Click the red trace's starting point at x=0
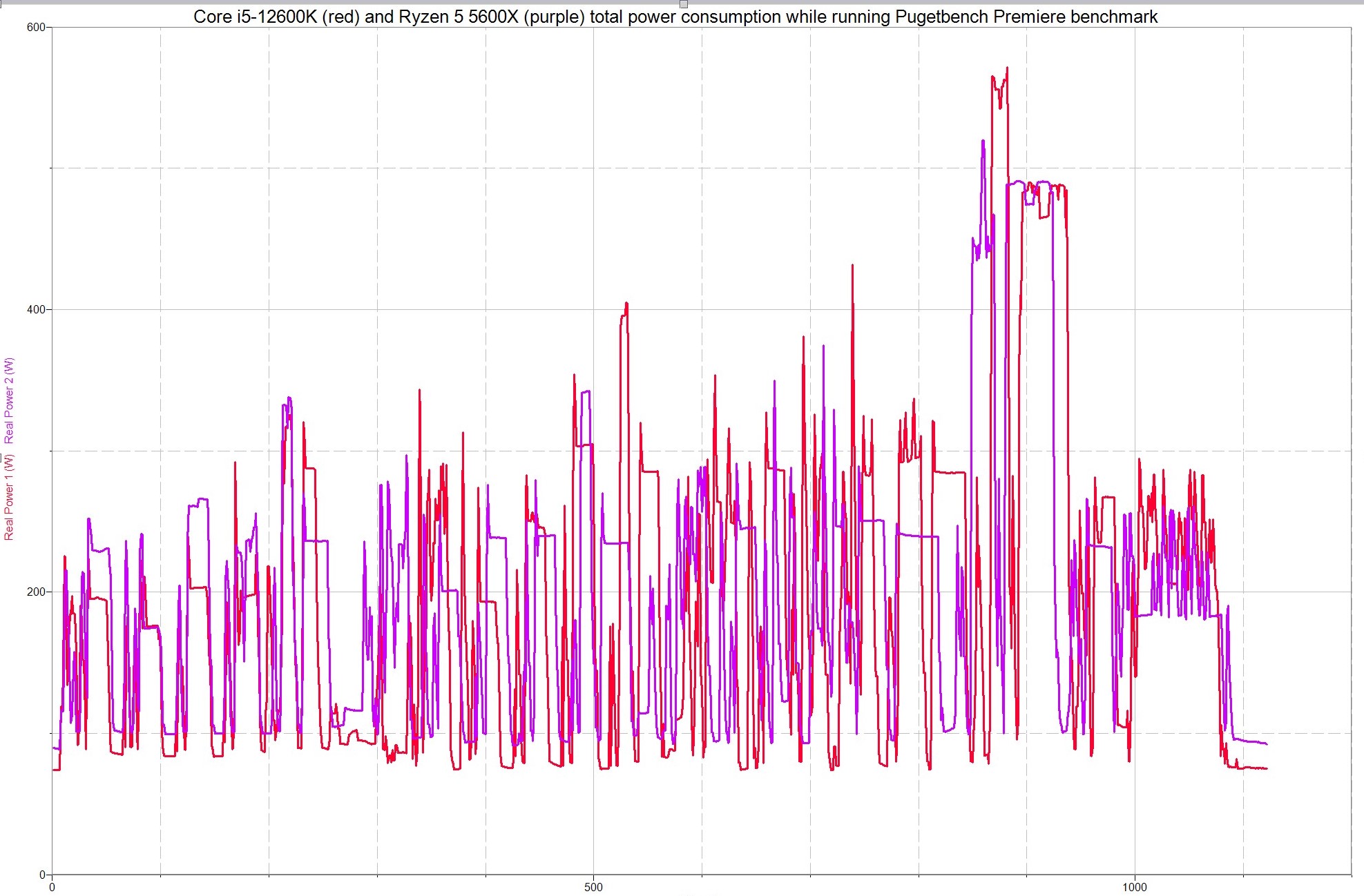 (x=55, y=770)
